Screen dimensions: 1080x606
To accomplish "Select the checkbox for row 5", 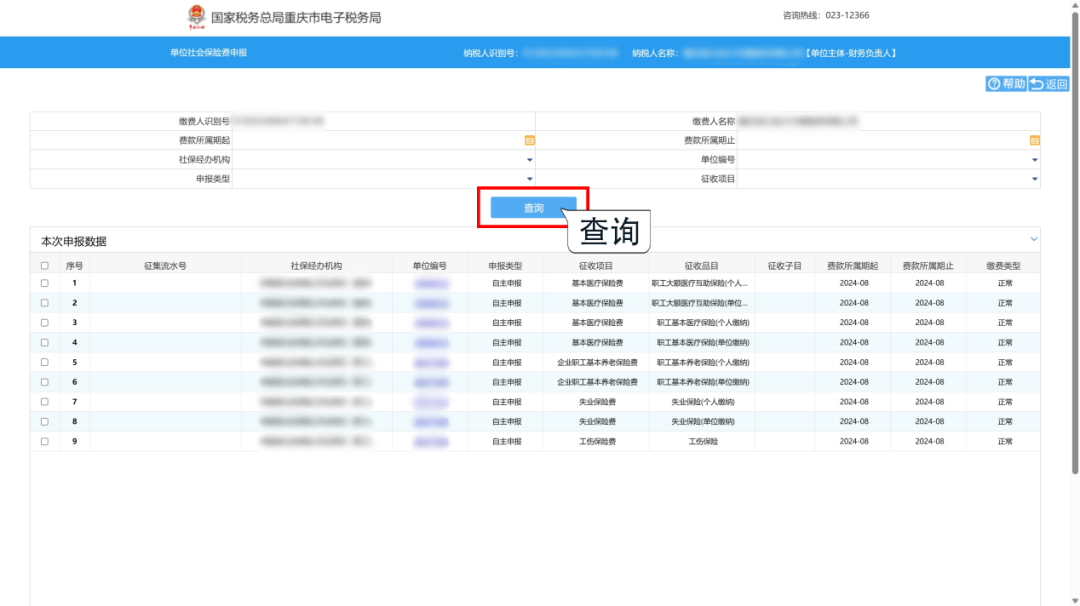I will pos(44,362).
